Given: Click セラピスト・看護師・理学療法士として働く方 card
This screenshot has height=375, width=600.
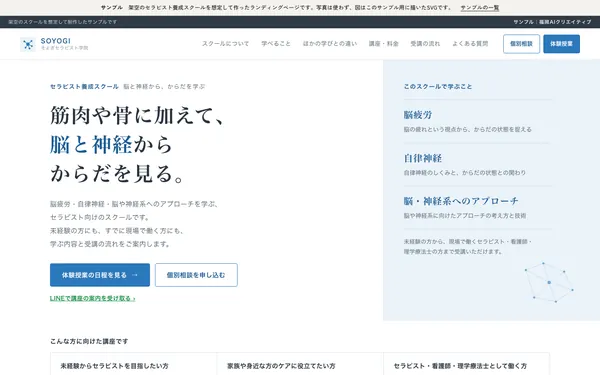Looking at the screenshot, I should click(466, 365).
